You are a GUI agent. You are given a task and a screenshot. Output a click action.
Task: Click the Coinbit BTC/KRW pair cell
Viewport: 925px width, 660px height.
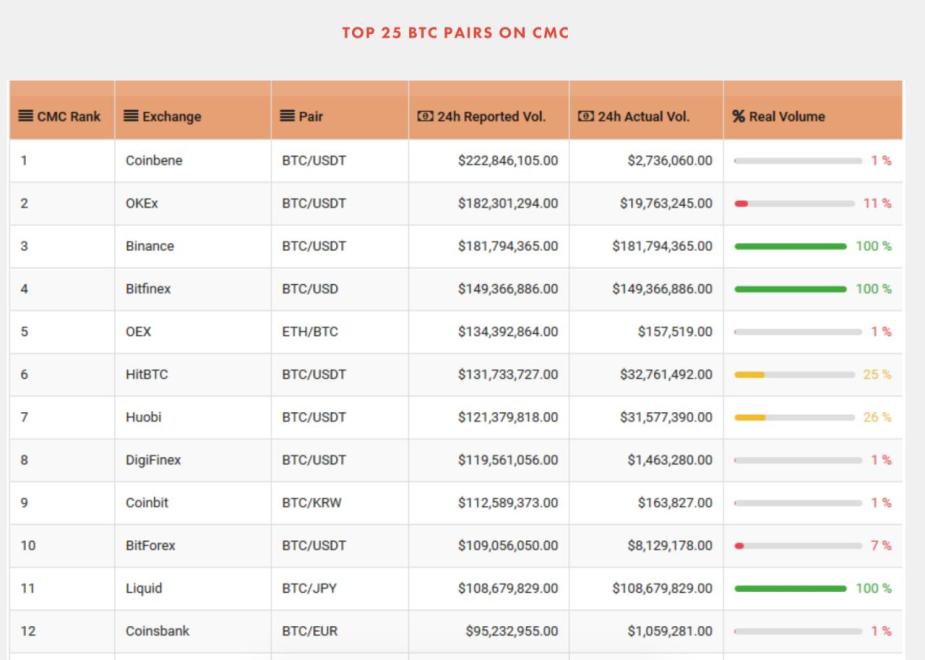(x=311, y=503)
